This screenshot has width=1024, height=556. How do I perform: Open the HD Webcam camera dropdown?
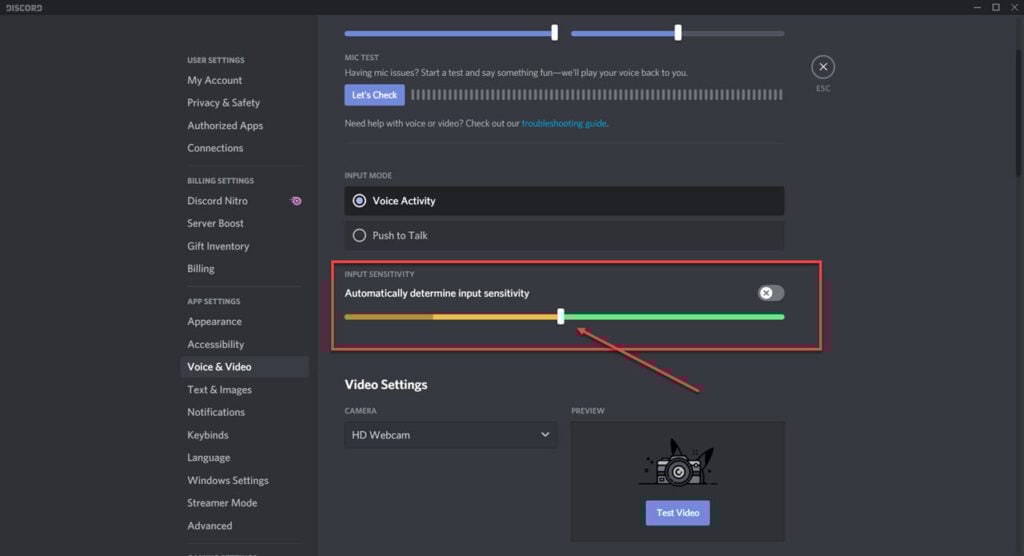(x=451, y=434)
